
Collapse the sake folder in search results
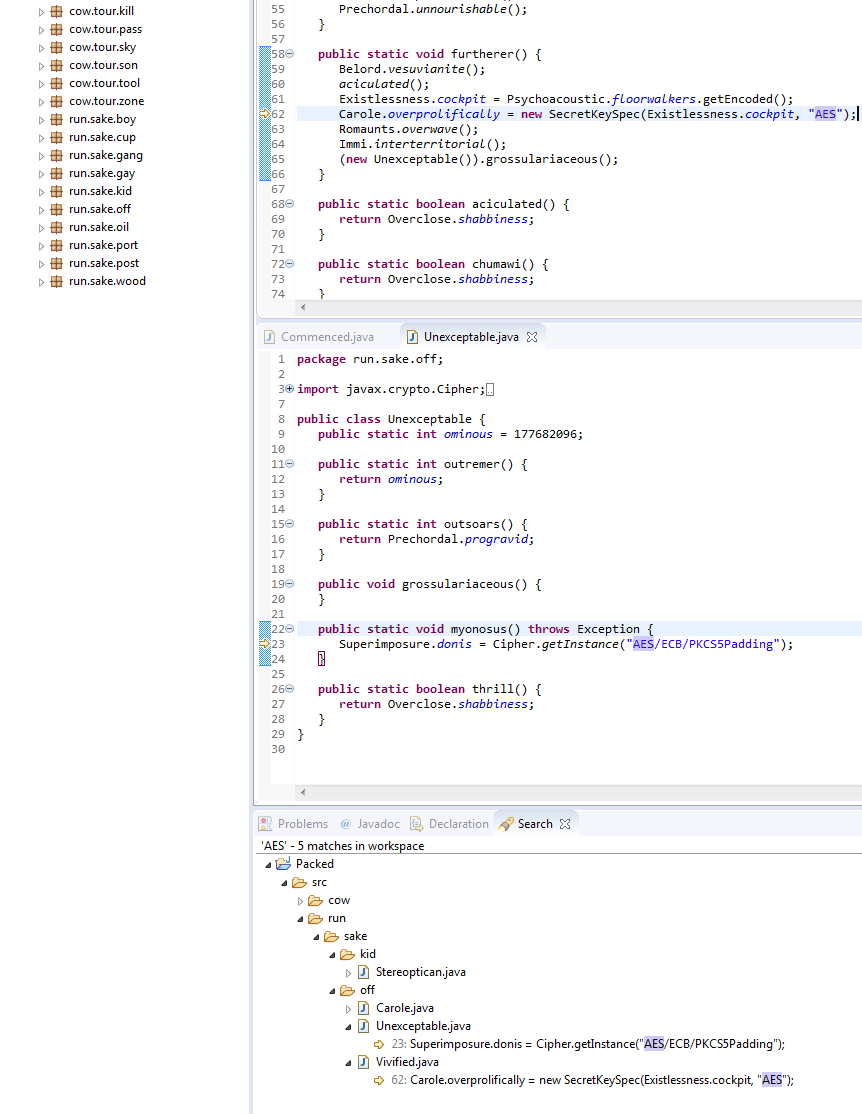[x=316, y=937]
